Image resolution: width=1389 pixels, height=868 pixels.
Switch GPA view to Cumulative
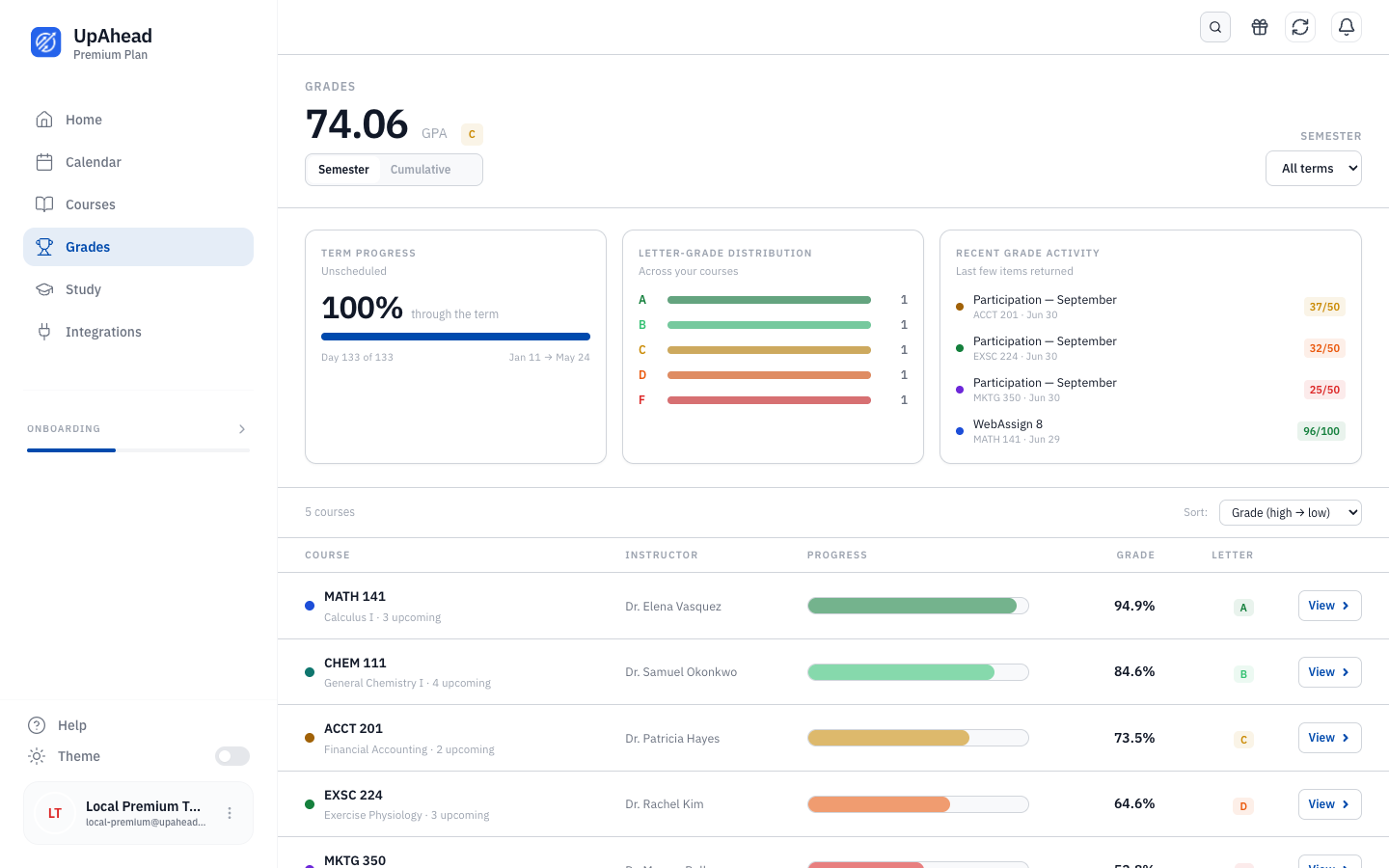pos(421,170)
